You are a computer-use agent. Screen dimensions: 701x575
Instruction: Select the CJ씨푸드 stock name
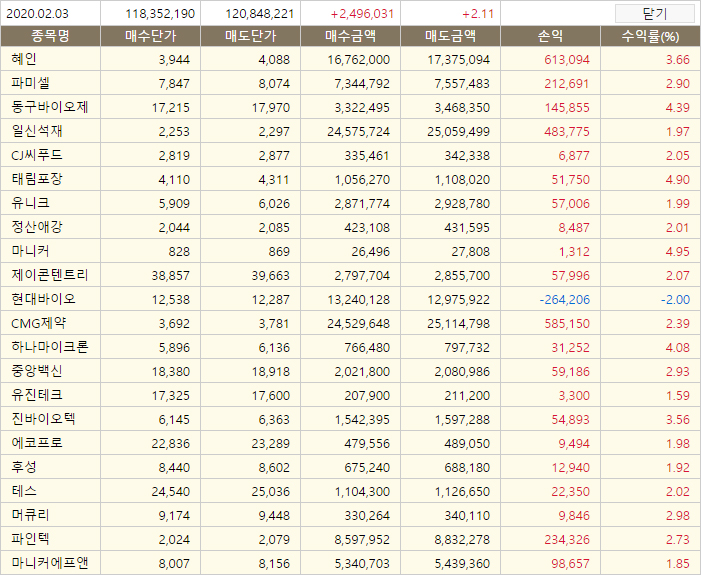pyautogui.click(x=37, y=155)
